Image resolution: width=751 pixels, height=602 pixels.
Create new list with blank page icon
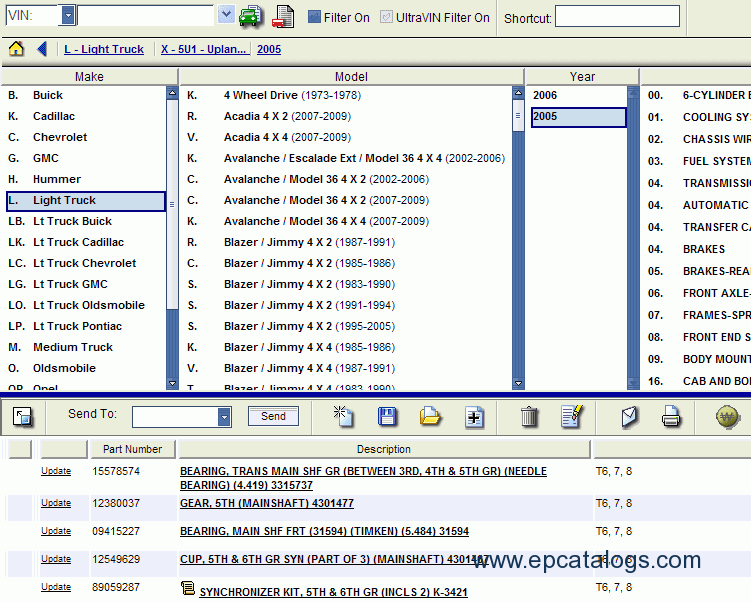pyautogui.click(x=343, y=417)
